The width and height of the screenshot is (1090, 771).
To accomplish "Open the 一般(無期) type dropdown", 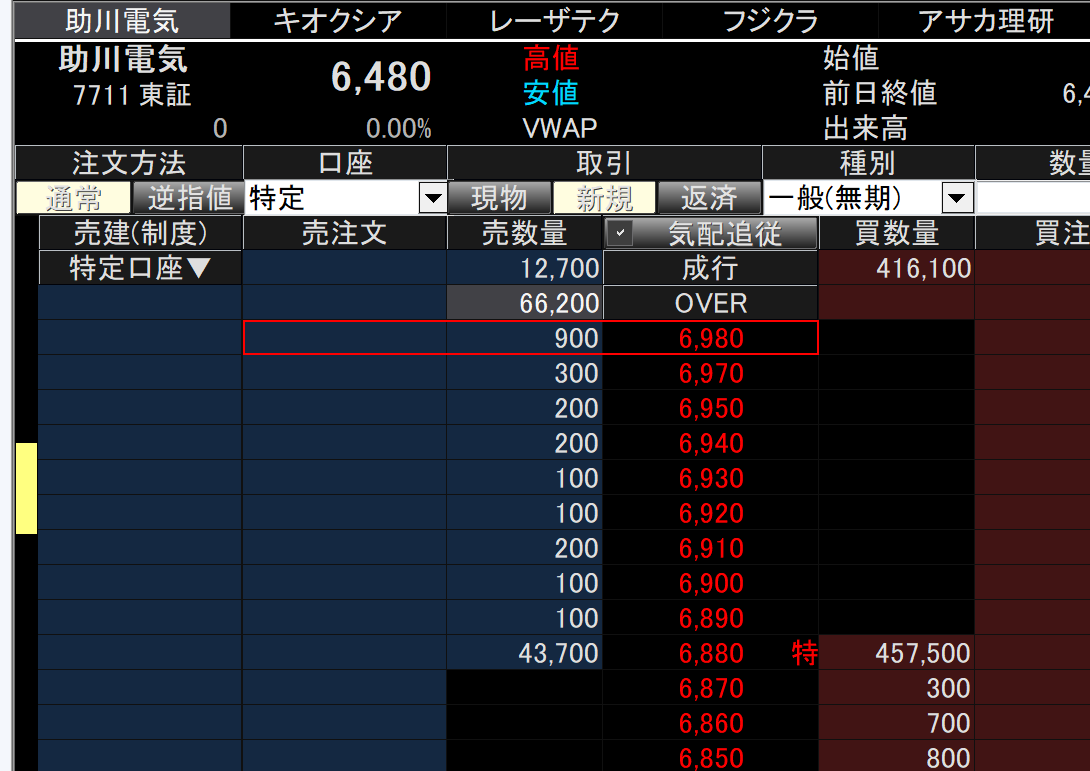I will pos(957,199).
